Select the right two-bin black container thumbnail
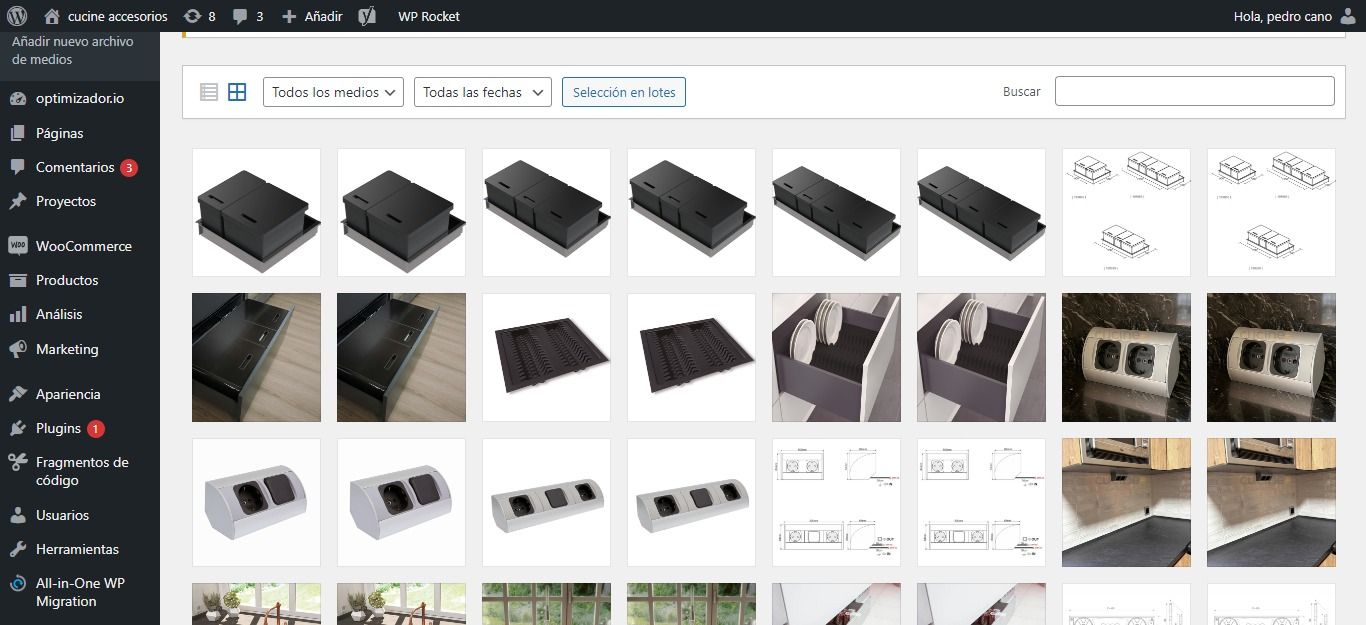Image resolution: width=1366 pixels, height=625 pixels. 401,212
